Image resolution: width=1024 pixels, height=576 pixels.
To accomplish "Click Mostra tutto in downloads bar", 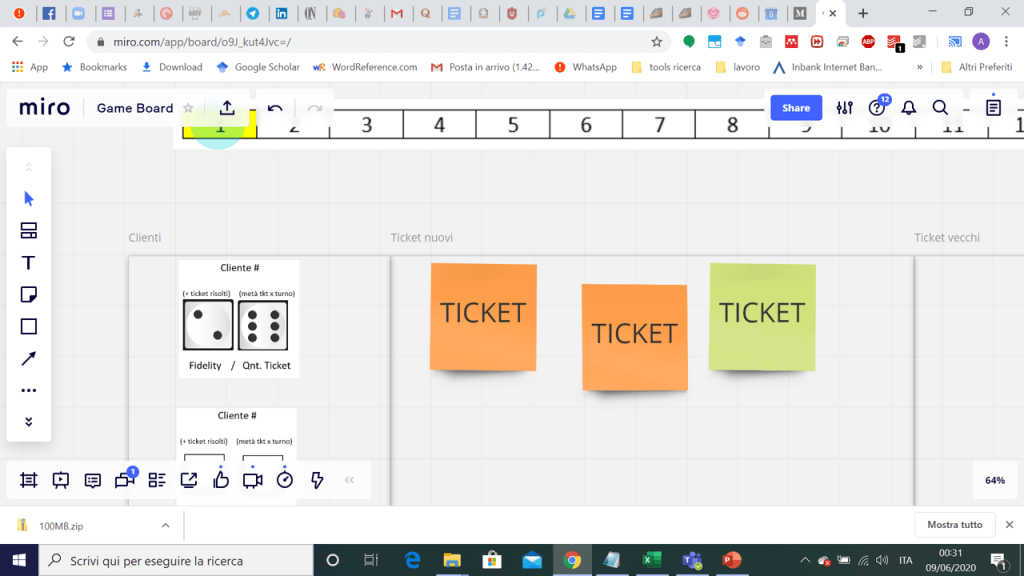I will click(x=954, y=525).
